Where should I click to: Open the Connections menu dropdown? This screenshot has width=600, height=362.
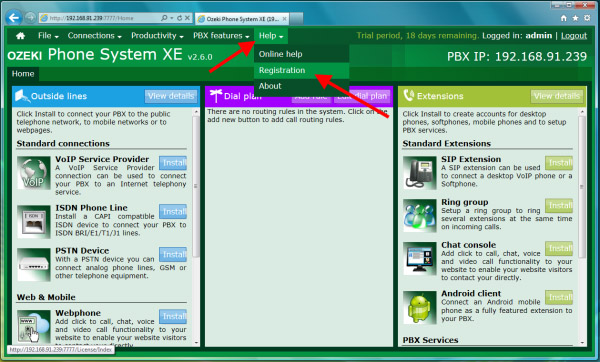(x=95, y=36)
